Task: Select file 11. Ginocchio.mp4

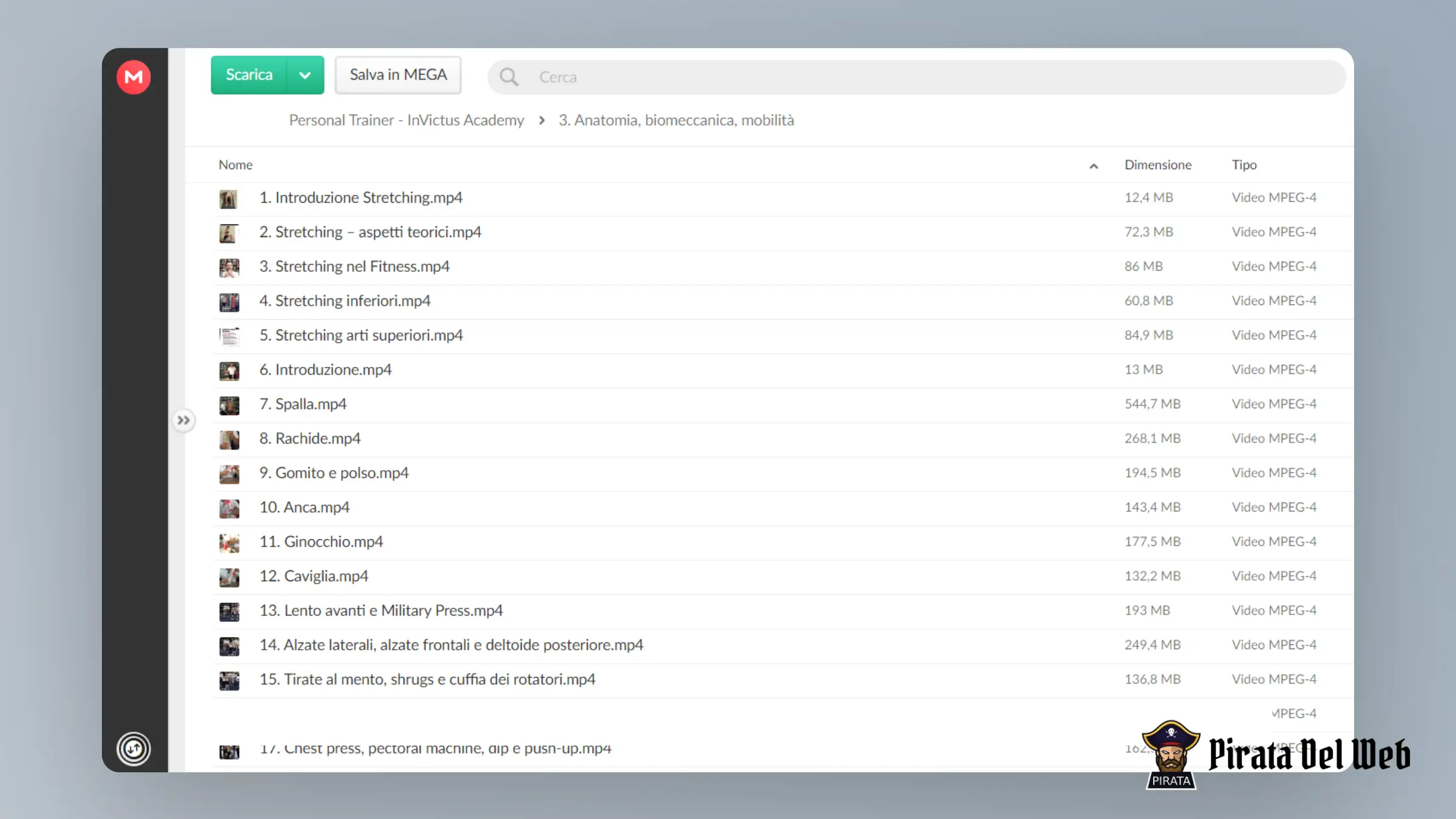Action: 321,542
